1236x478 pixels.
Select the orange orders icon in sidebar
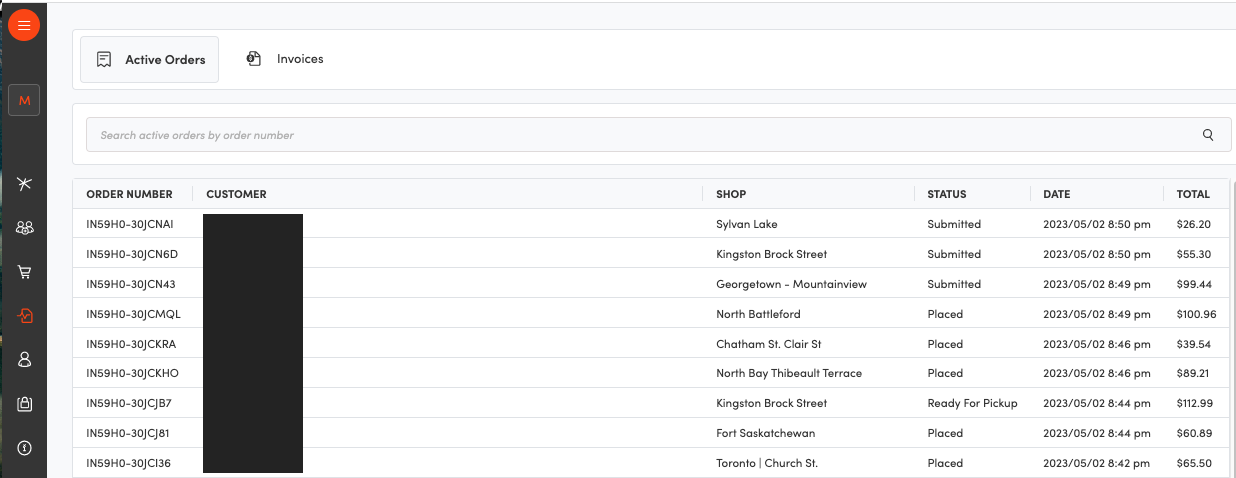[25, 316]
